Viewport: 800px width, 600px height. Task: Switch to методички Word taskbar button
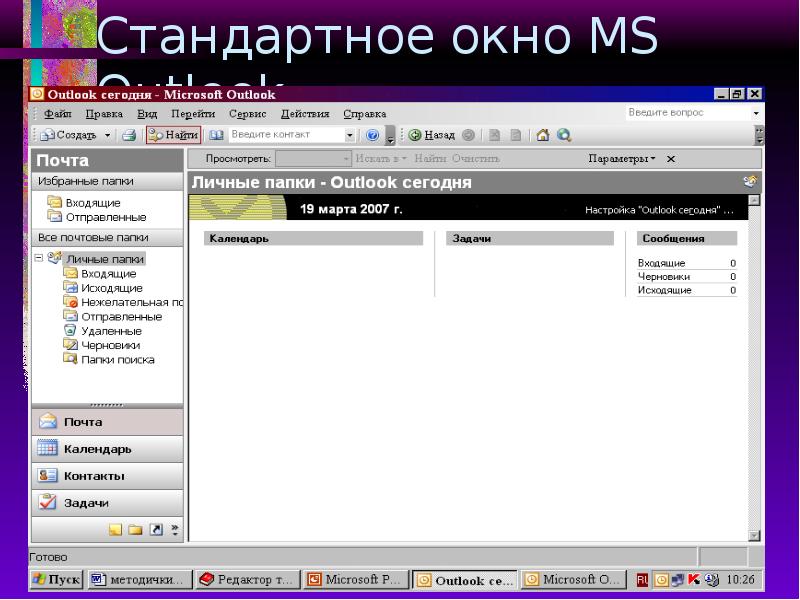click(140, 580)
